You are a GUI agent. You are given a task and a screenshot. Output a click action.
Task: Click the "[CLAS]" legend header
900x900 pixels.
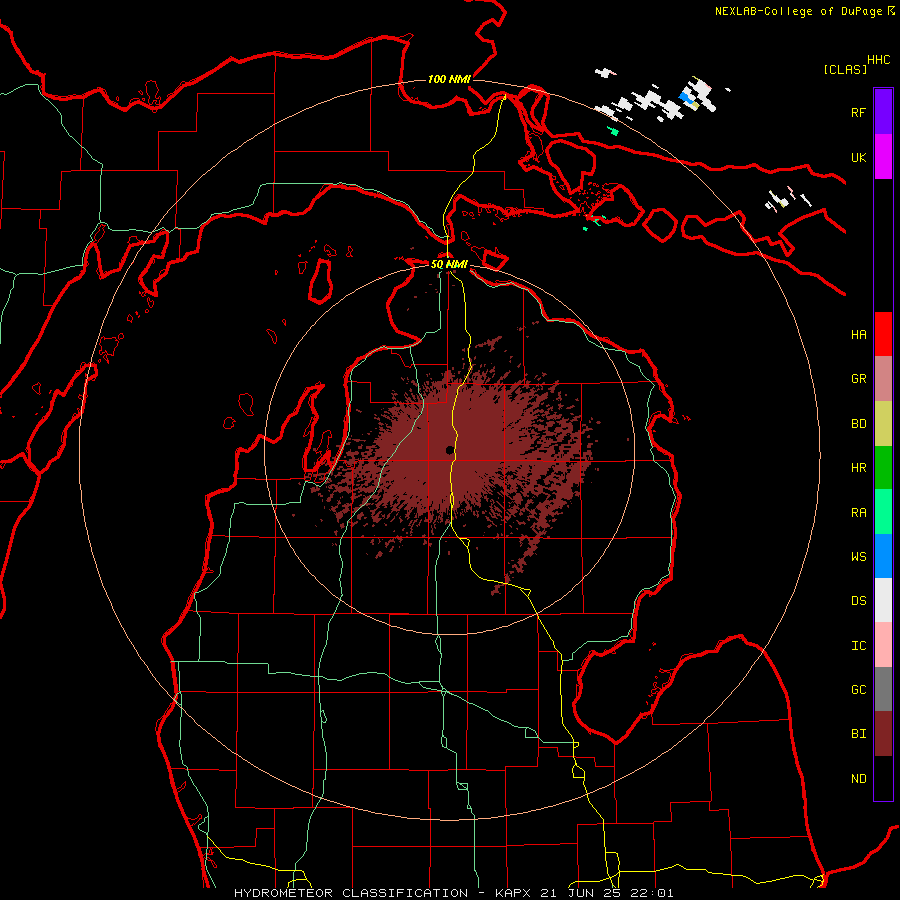844,69
